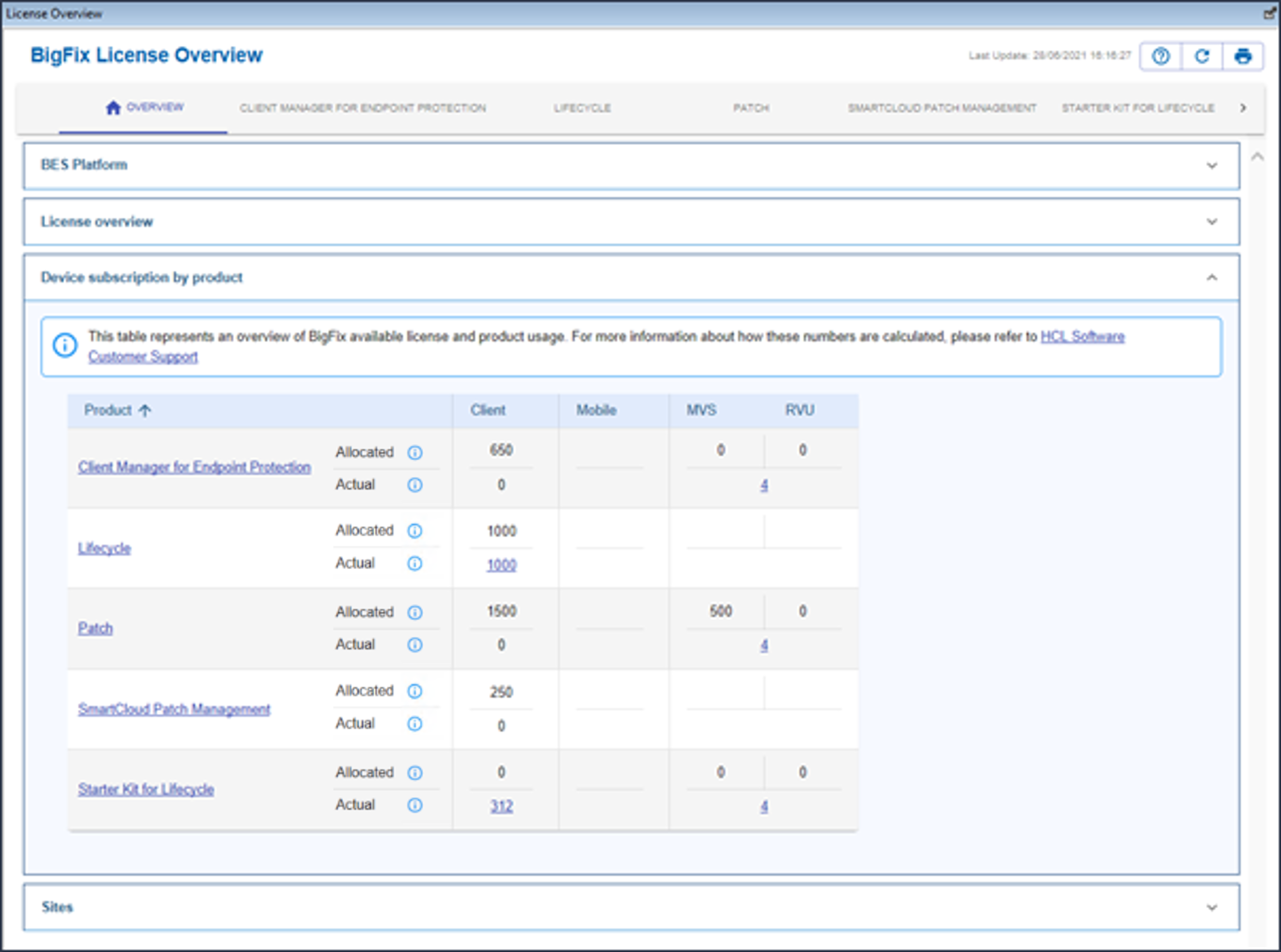The image size is (1281, 952).
Task: Click the scroll up arrow in the right scrollbar
Action: [1258, 157]
